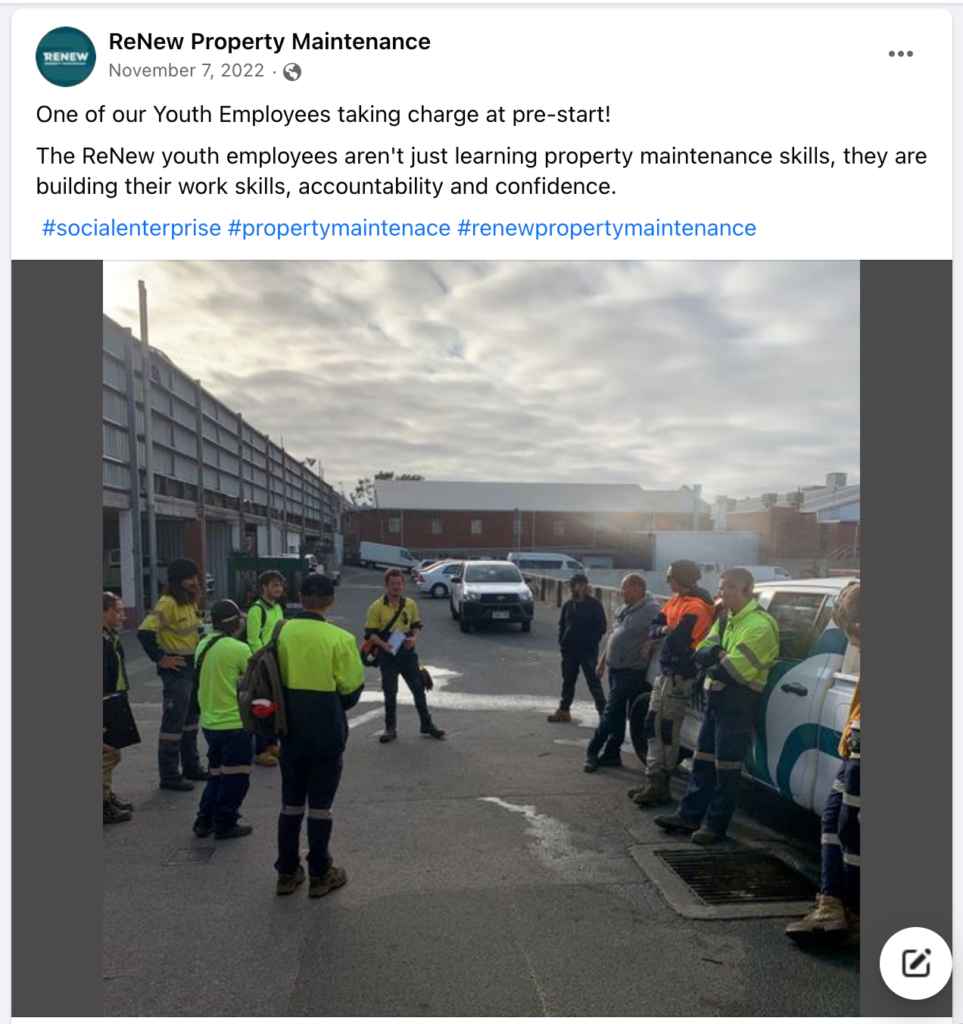The height and width of the screenshot is (1024, 963).
Task: Open the November 7, 2022 timestamp
Action: tap(186, 71)
